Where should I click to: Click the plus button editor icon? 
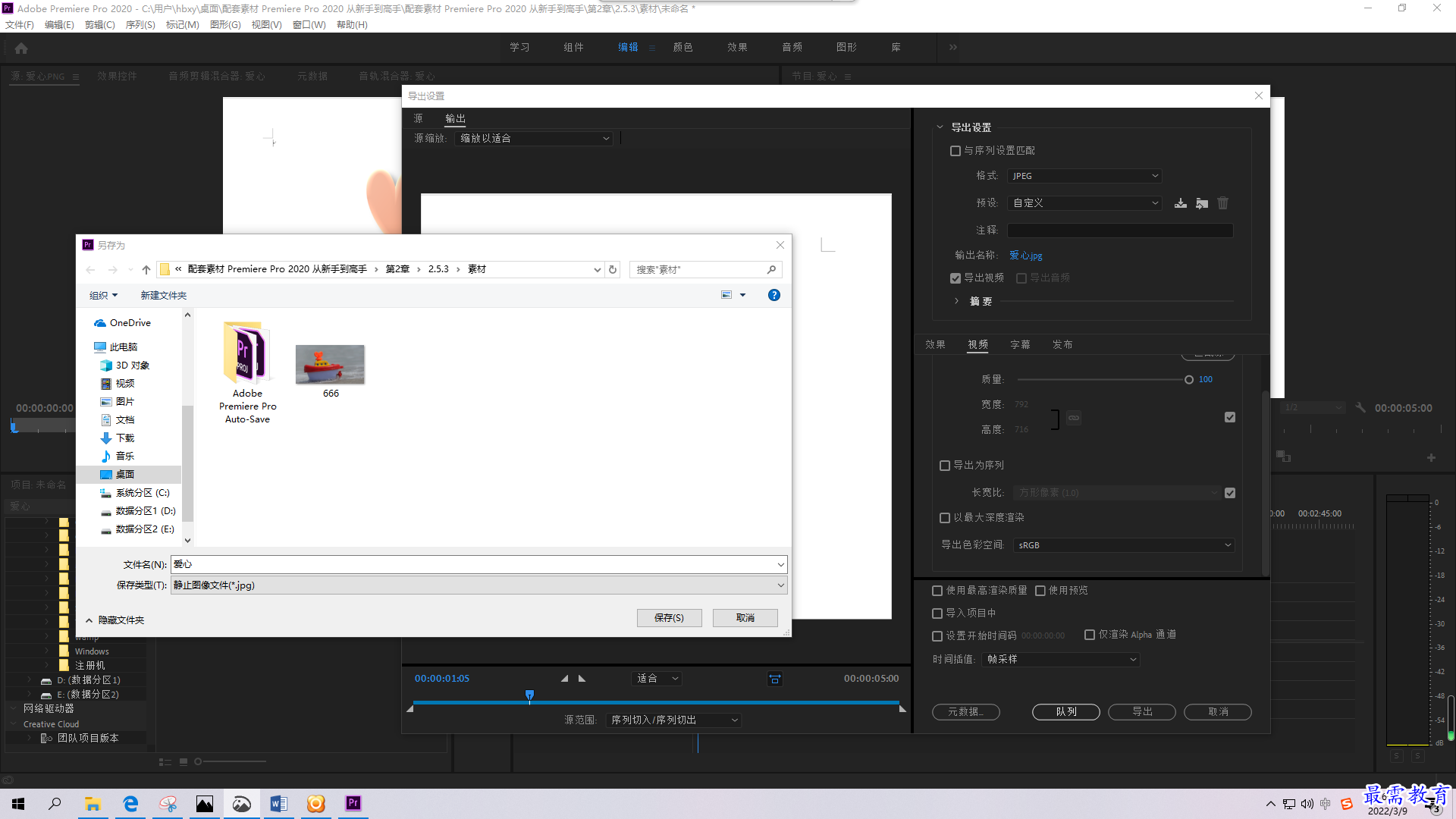point(1431,457)
